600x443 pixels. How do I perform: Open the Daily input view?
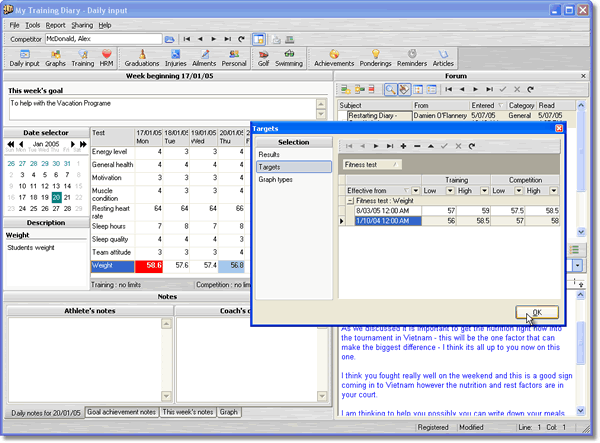[x=24, y=59]
